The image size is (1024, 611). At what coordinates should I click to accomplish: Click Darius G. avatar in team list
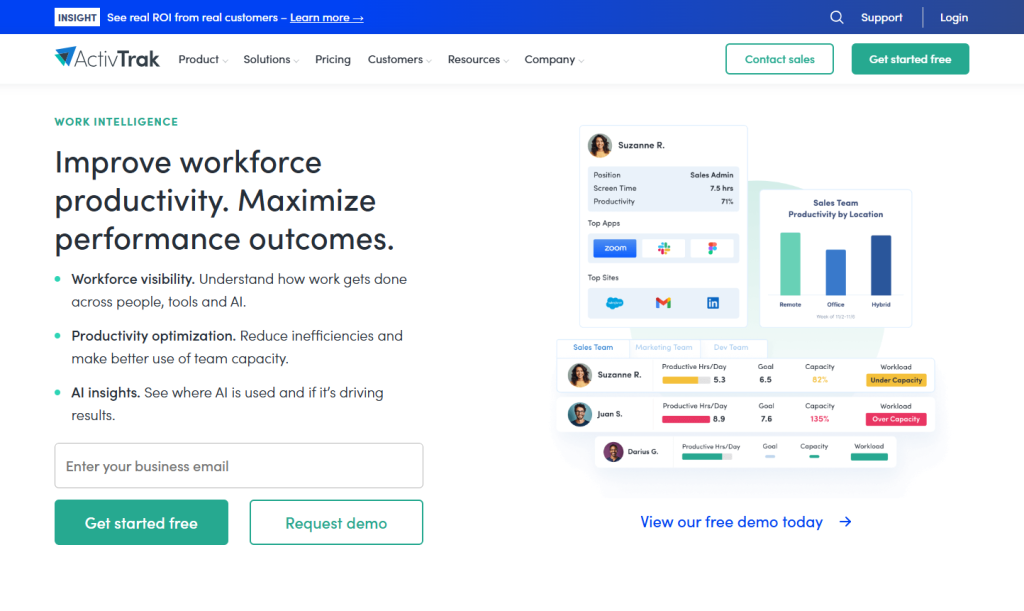pyautogui.click(x=613, y=452)
